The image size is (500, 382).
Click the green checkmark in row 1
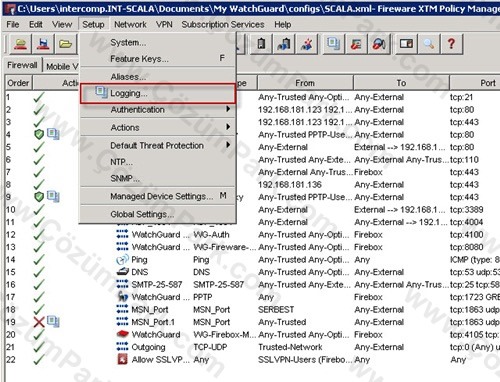point(39,97)
